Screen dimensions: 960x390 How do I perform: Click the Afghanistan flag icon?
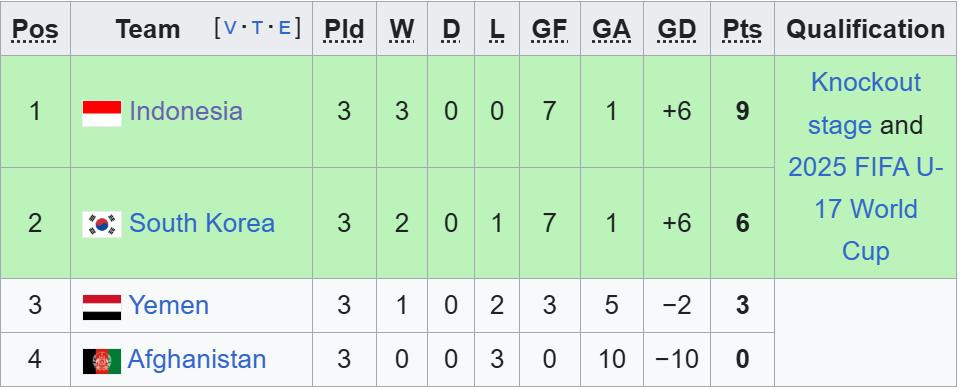click(102, 361)
